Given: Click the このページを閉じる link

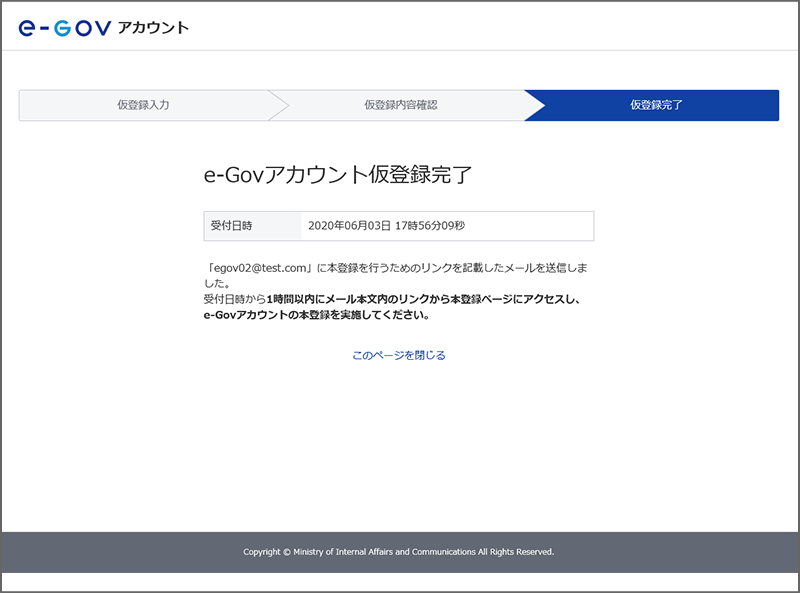Looking at the screenshot, I should [399, 355].
